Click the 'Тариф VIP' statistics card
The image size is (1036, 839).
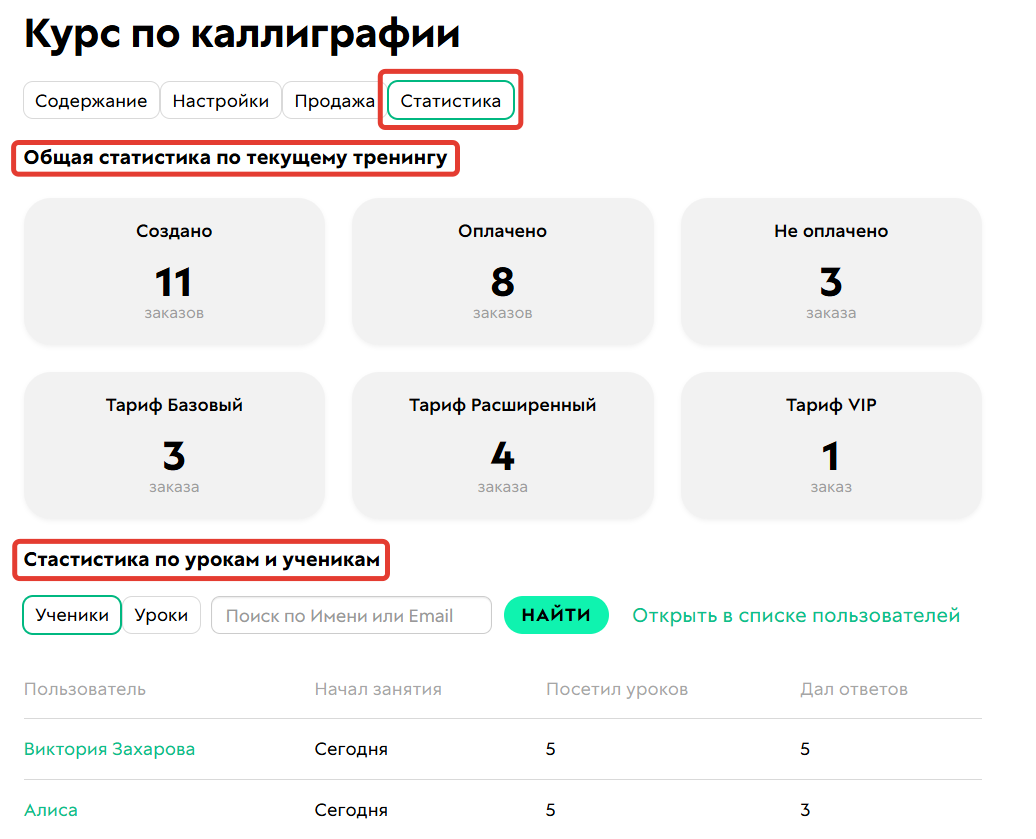tap(831, 445)
